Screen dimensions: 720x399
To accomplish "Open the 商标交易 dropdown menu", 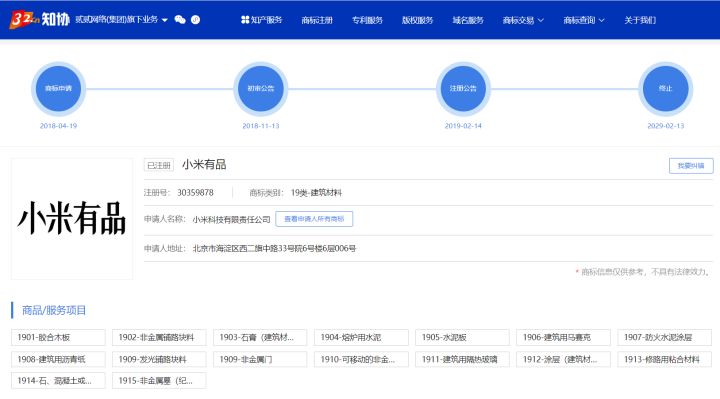I will [523, 20].
